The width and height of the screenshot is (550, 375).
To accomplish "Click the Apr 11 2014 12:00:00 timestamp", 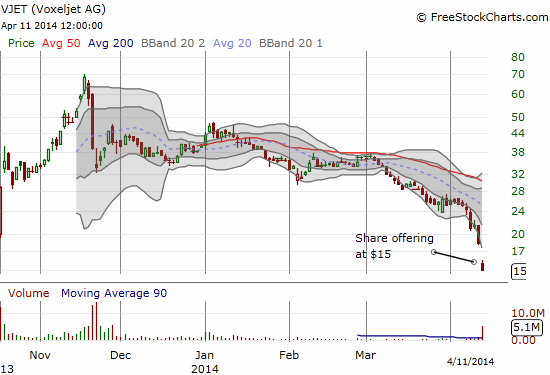I will 52,26.
